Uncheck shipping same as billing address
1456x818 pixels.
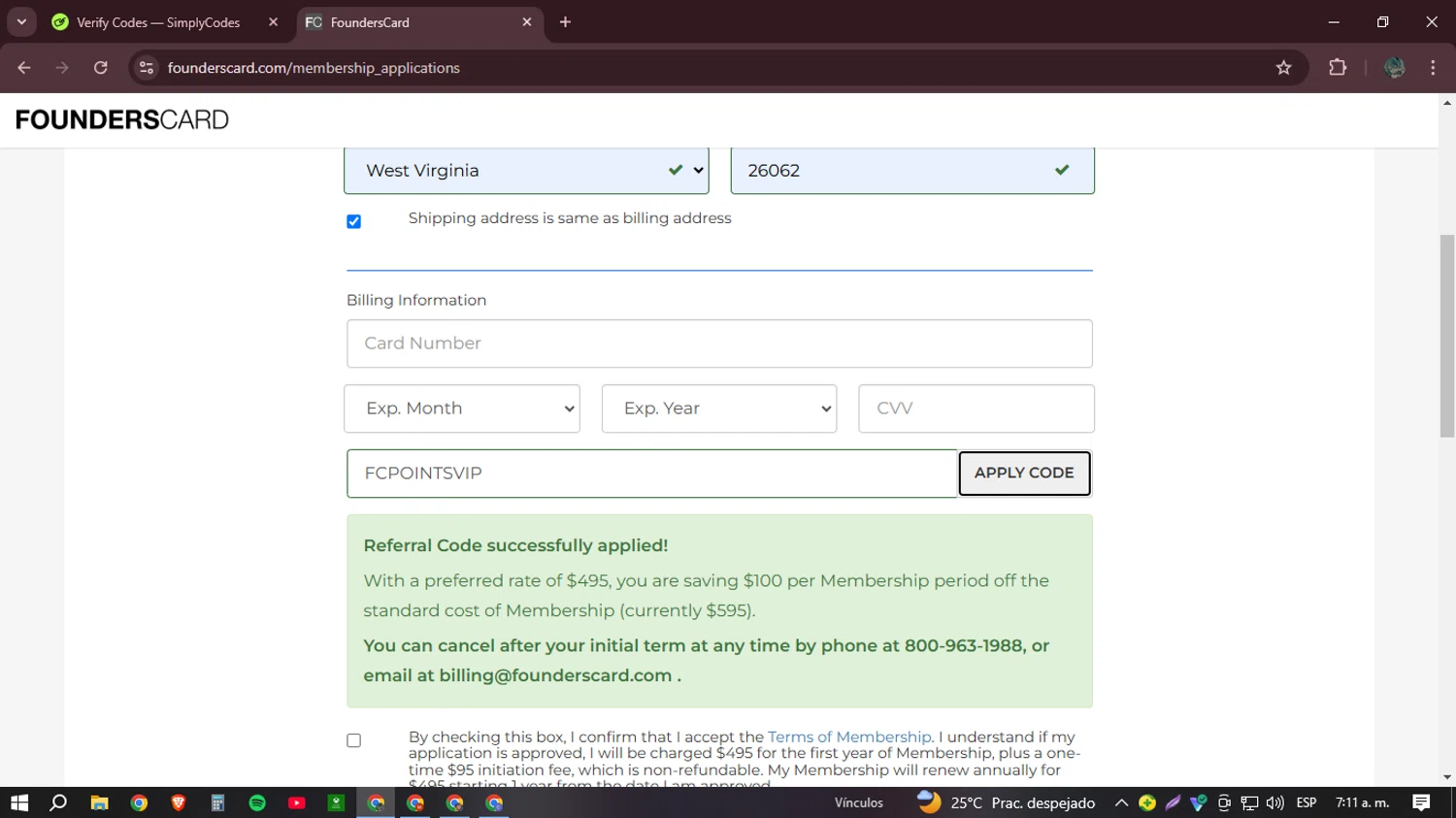point(354,221)
